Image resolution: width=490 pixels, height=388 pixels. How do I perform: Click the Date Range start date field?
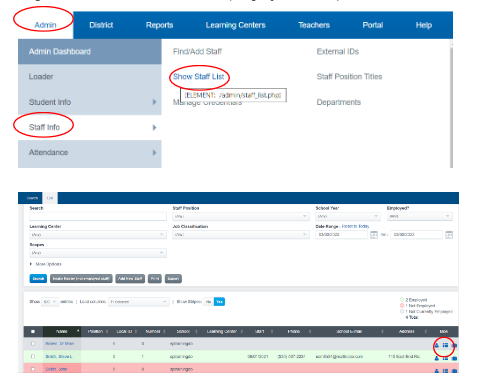(x=342, y=235)
